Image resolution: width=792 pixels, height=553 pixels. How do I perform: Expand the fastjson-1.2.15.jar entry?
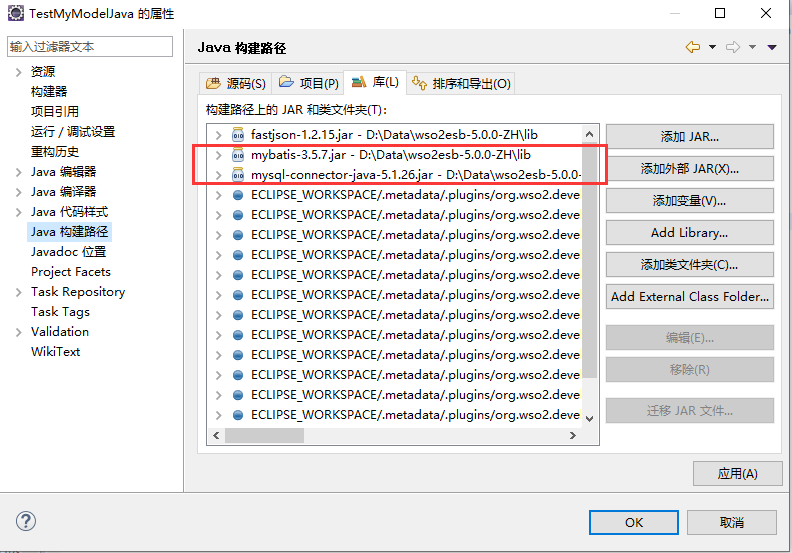coord(219,135)
